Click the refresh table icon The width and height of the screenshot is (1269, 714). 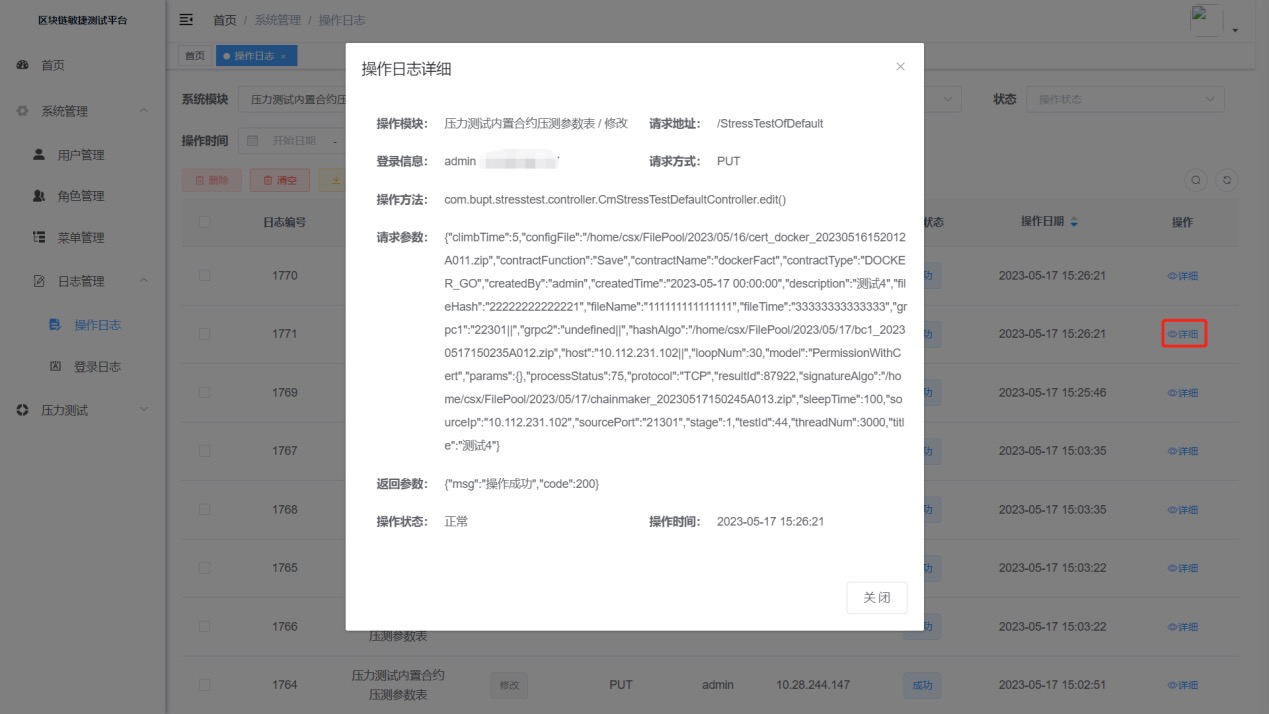(1227, 180)
